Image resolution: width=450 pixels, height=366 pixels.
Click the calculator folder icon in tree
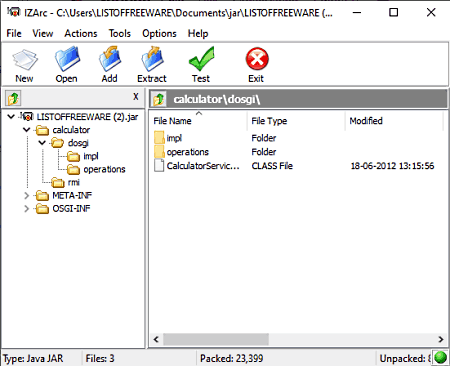[42, 130]
